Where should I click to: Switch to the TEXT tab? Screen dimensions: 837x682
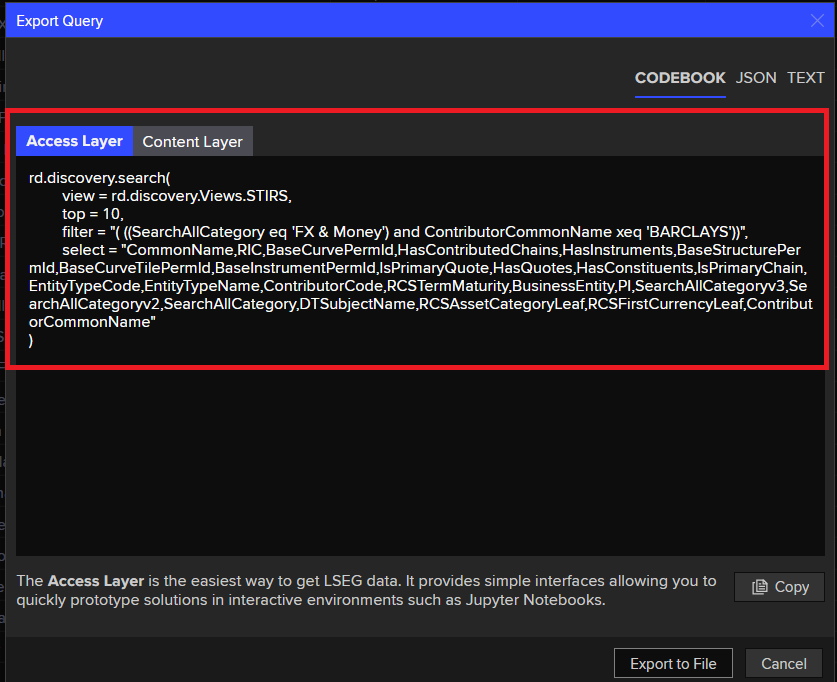[x=806, y=78]
